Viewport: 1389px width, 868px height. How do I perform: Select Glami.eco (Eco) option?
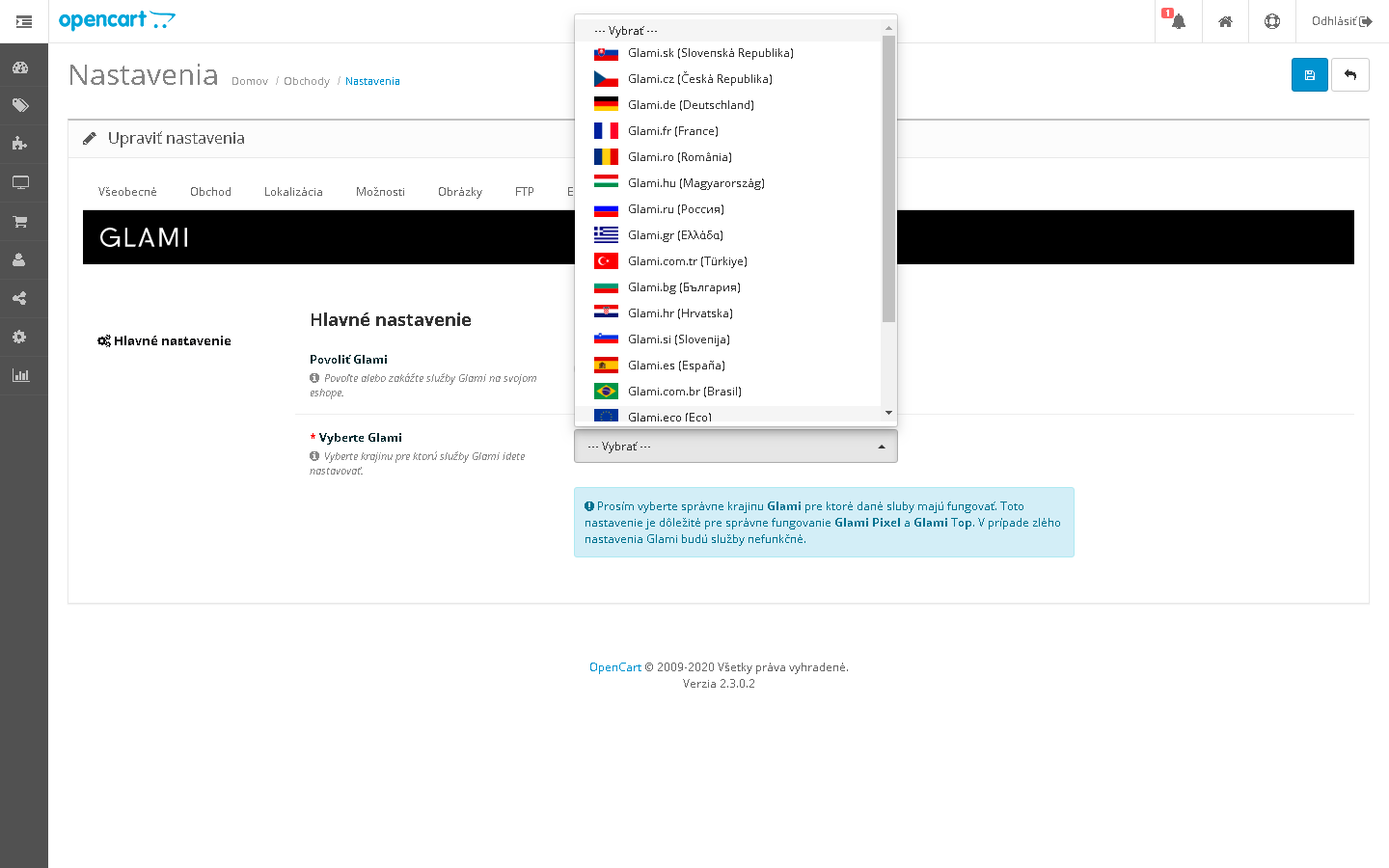728,415
